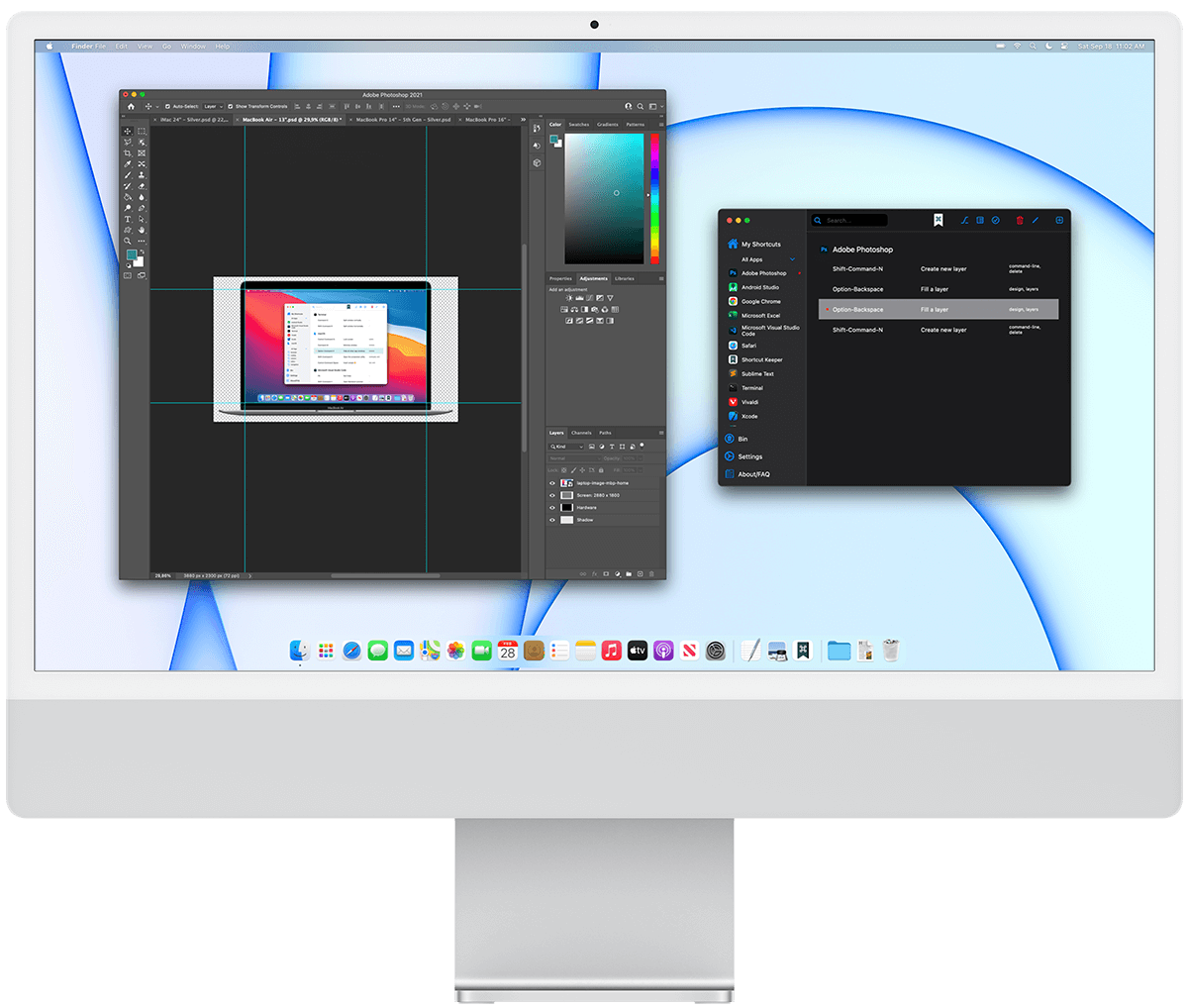Image resolution: width=1188 pixels, height=1008 pixels.
Task: Click the Home icon in Photoshop options bar
Action: coord(131,106)
